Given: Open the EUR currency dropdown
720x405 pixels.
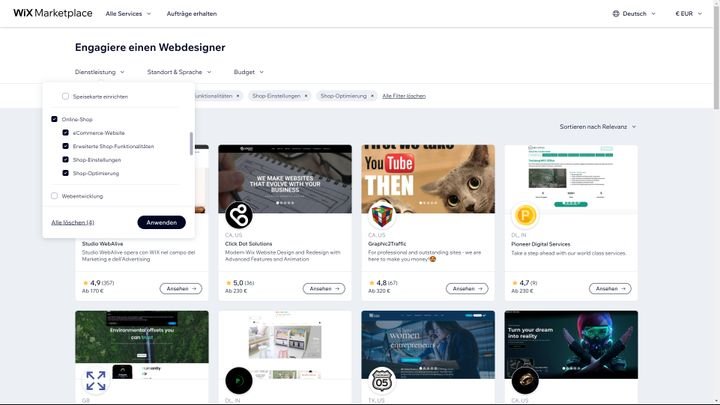Looking at the screenshot, I should [688, 14].
